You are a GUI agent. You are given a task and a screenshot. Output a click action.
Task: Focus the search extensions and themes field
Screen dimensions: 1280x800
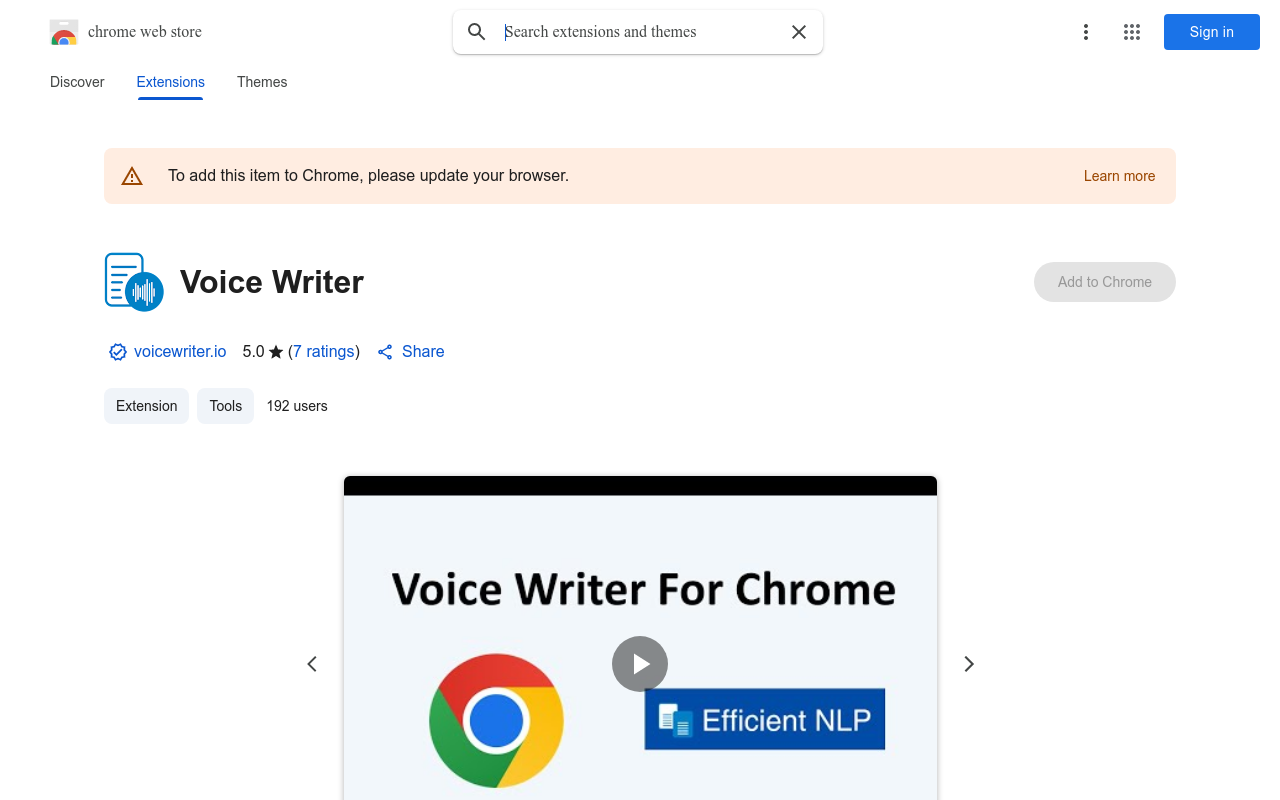point(640,32)
